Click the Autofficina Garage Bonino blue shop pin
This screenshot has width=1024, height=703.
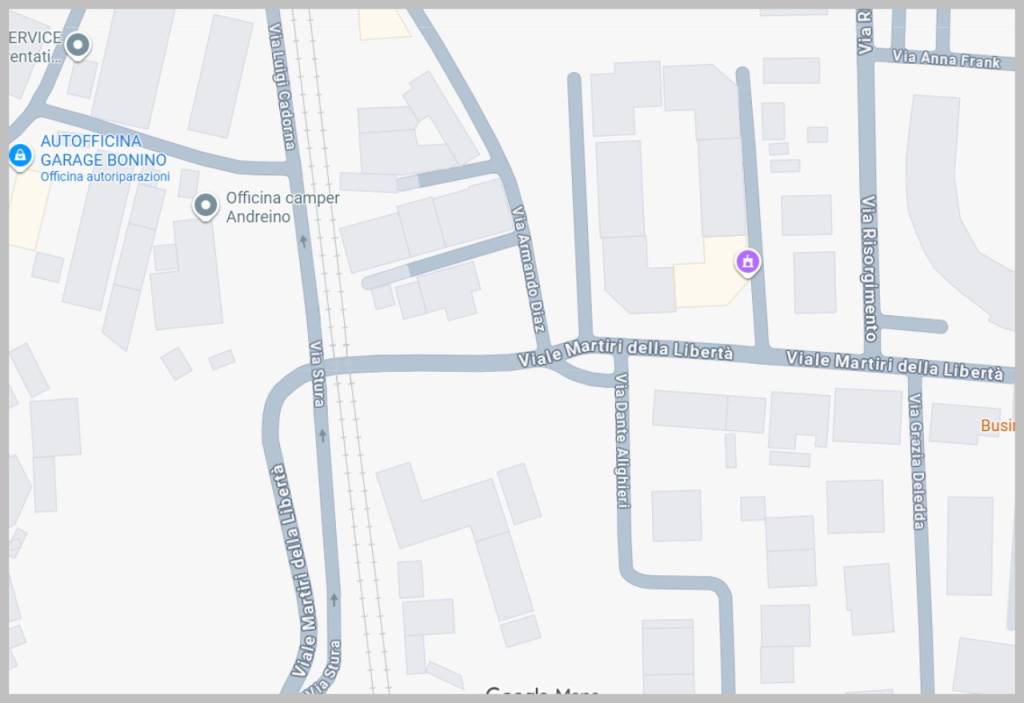(x=20, y=157)
